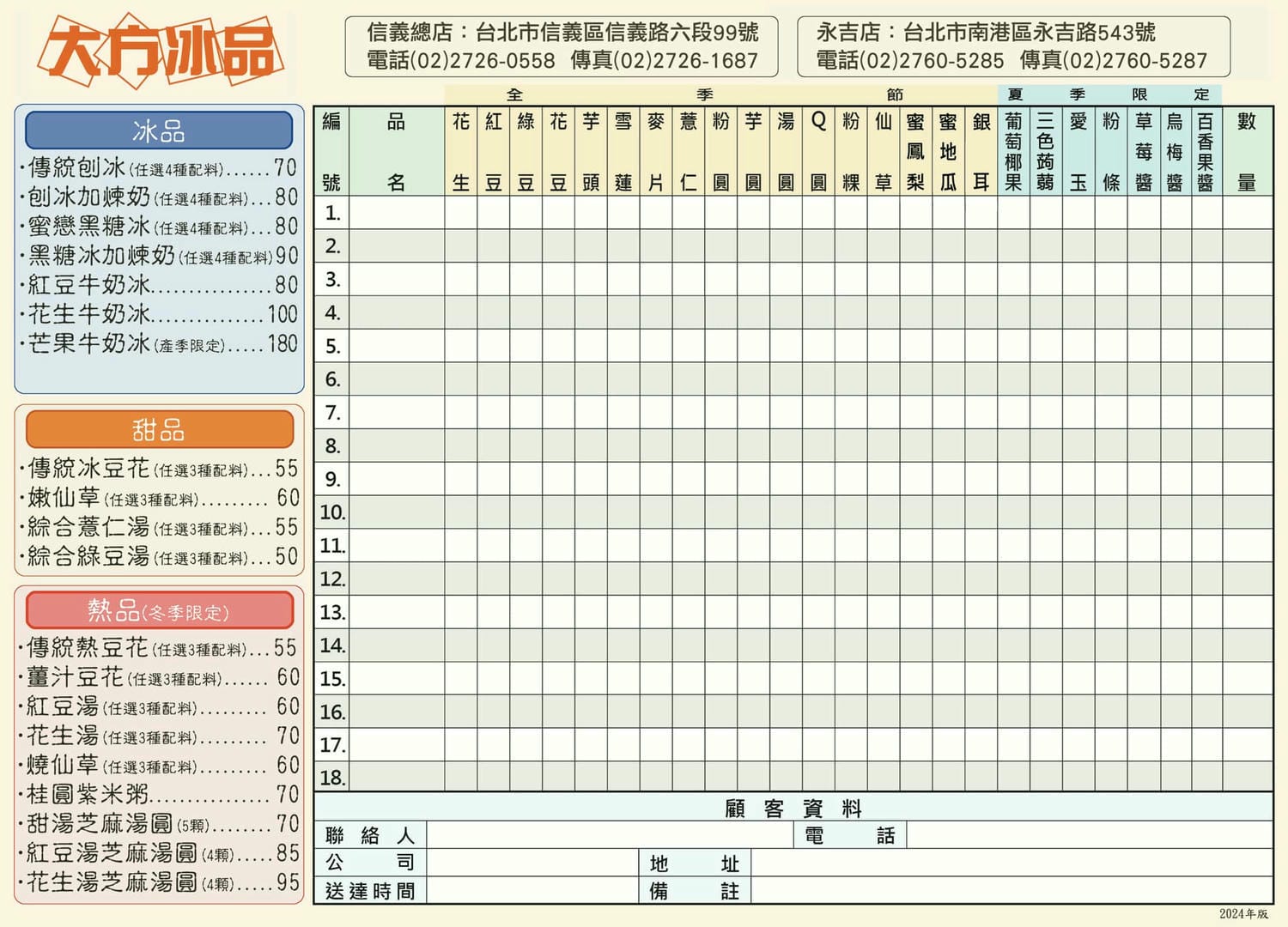Select the 紅豆 topping column header
This screenshot has height=927, width=1288.
coord(492,150)
